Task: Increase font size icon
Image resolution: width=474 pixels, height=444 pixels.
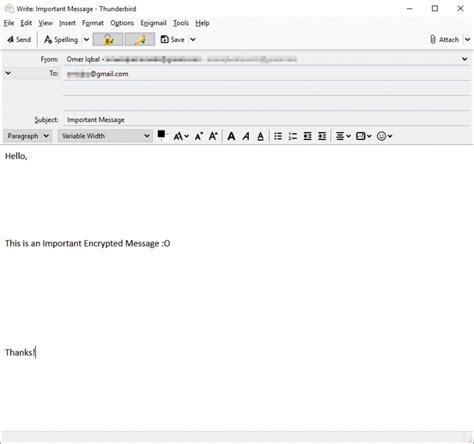Action: click(213, 136)
